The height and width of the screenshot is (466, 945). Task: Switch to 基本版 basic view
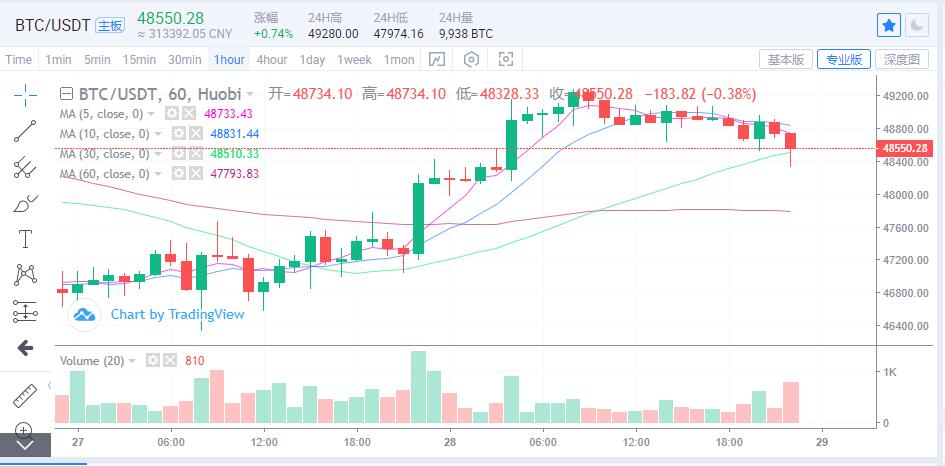tap(785, 60)
